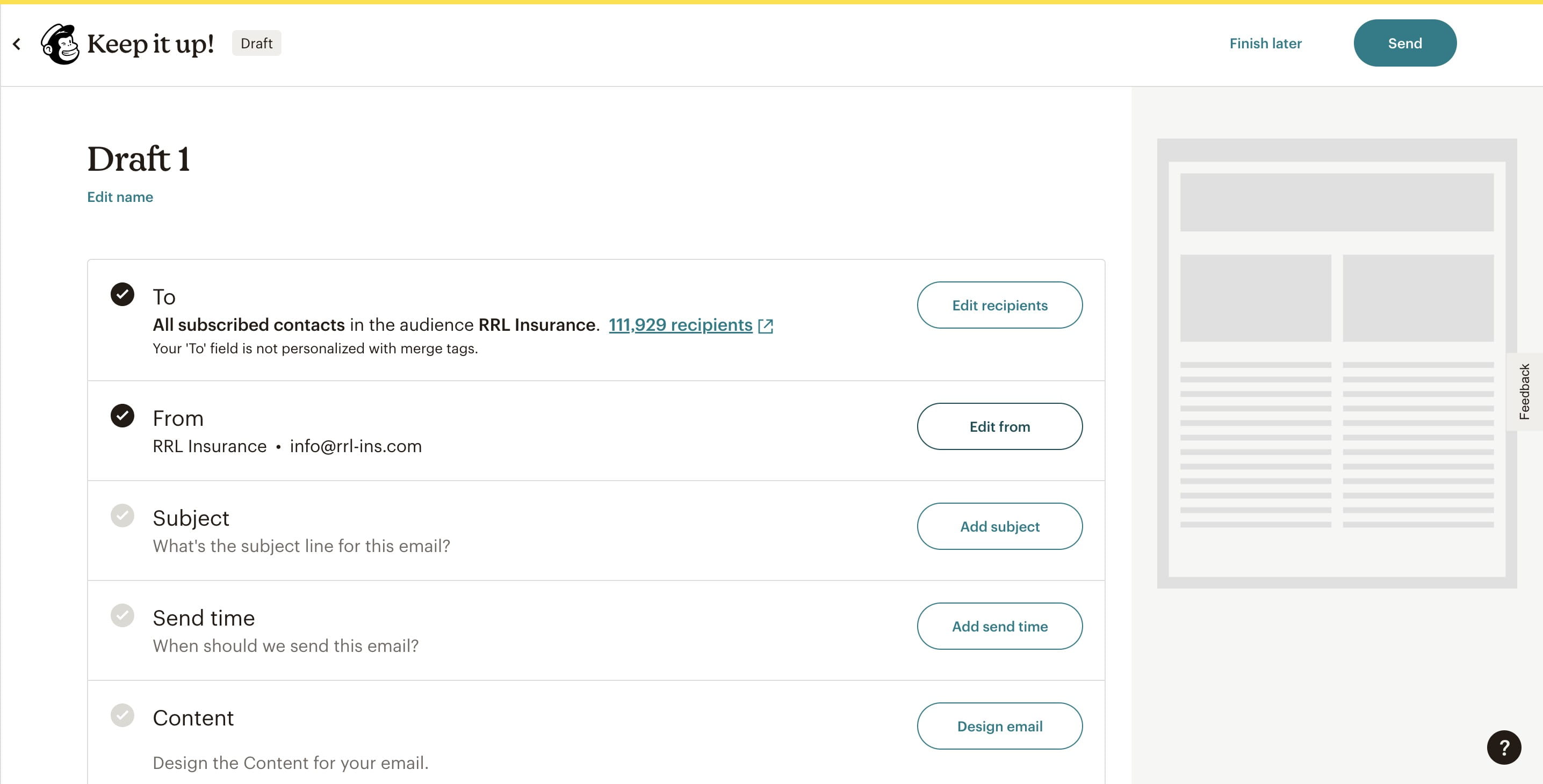Viewport: 1543px width, 784px height.
Task: Click Add subject button
Action: click(x=999, y=526)
